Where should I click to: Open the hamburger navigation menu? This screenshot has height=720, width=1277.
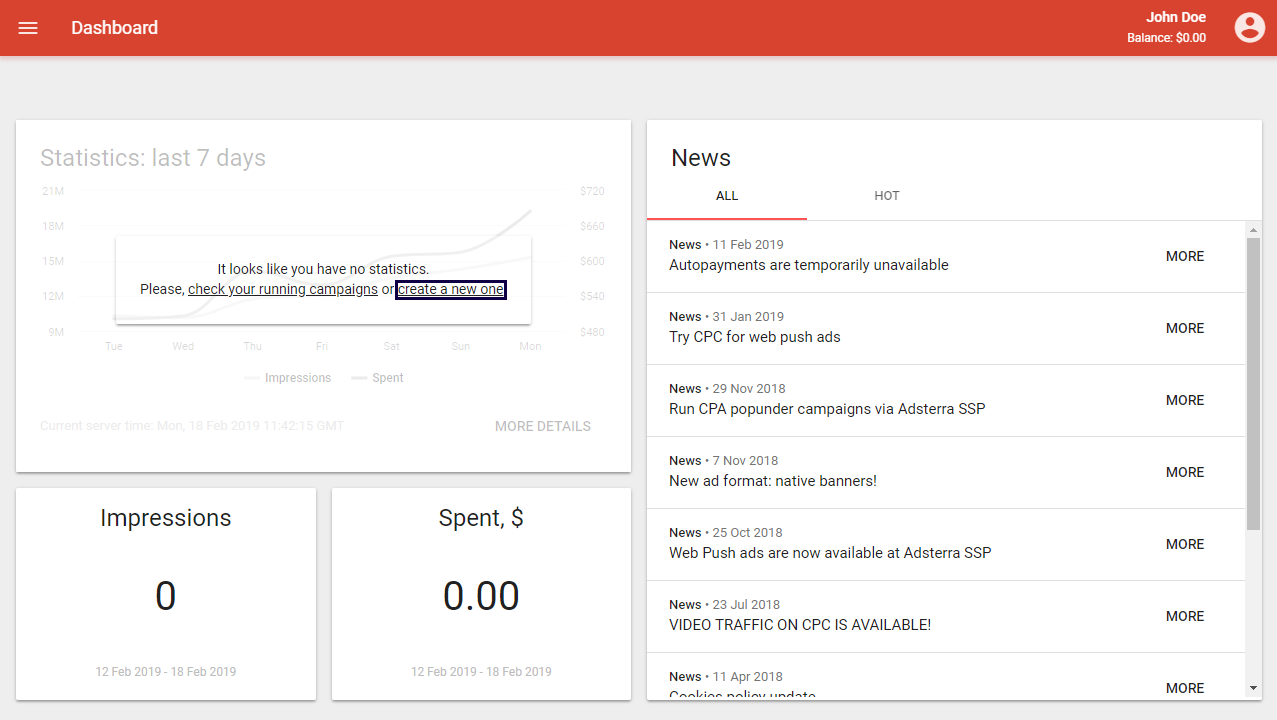click(x=28, y=28)
